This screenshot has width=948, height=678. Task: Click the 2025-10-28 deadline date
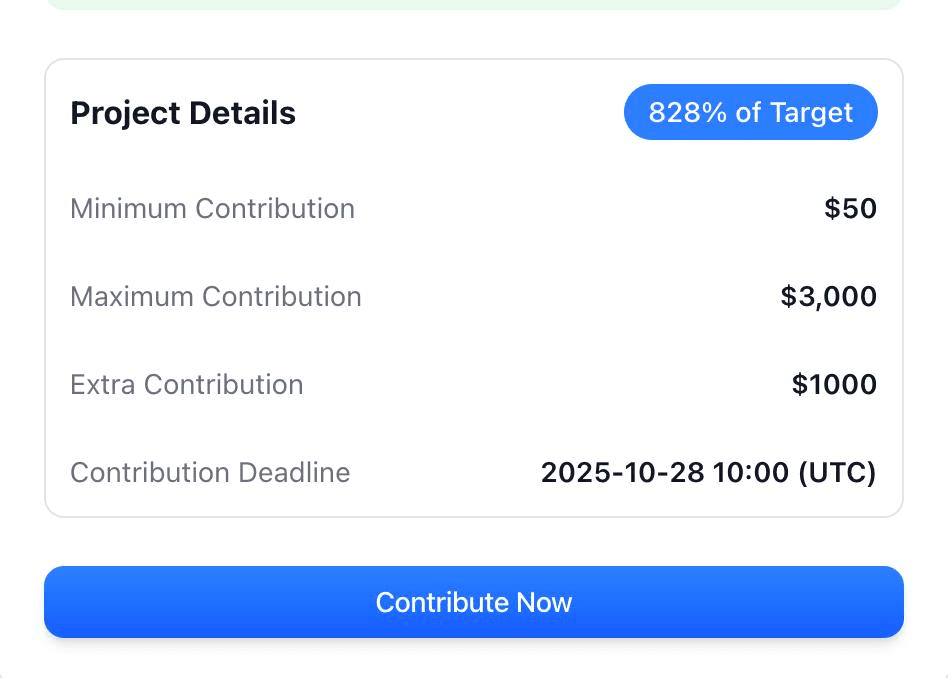[623, 473]
